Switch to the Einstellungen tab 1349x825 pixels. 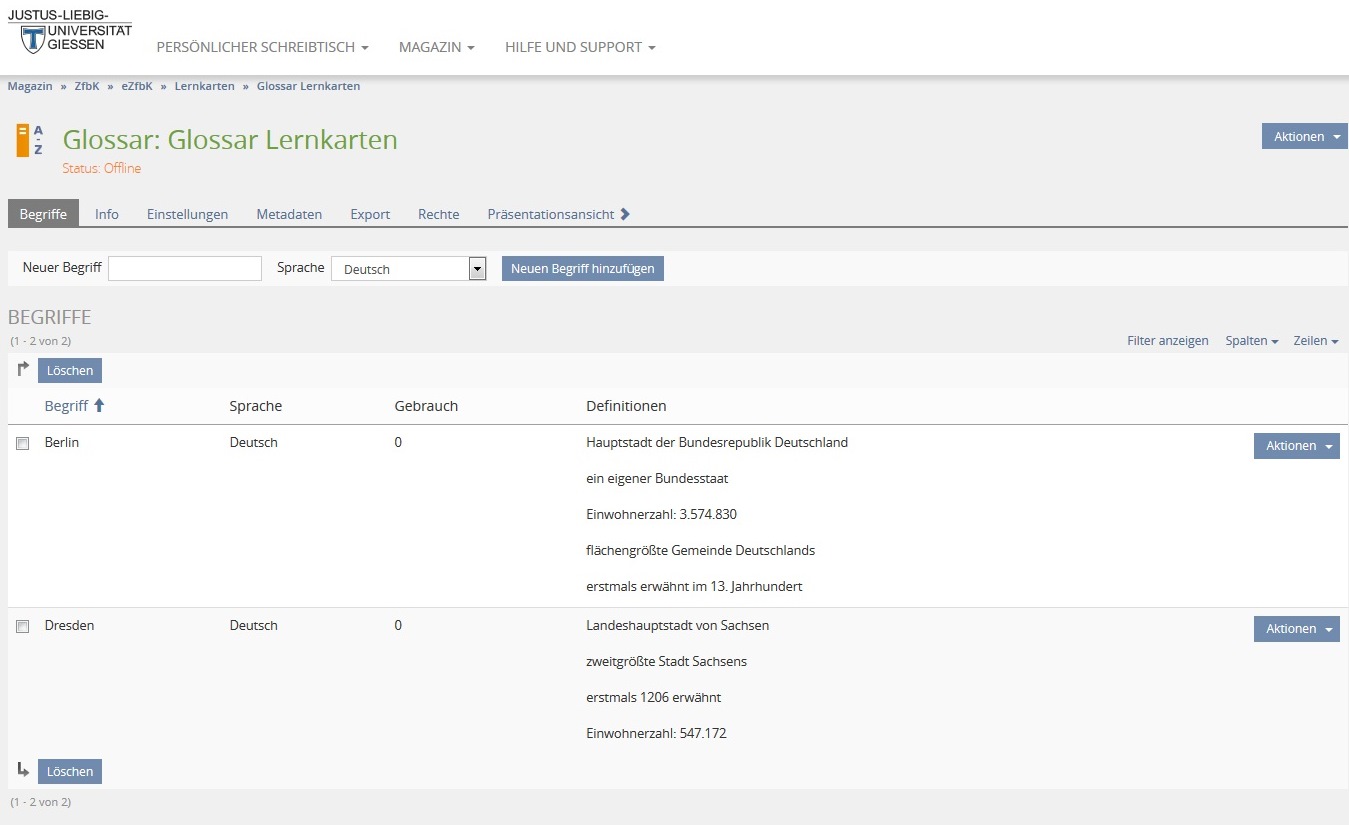pyautogui.click(x=187, y=214)
